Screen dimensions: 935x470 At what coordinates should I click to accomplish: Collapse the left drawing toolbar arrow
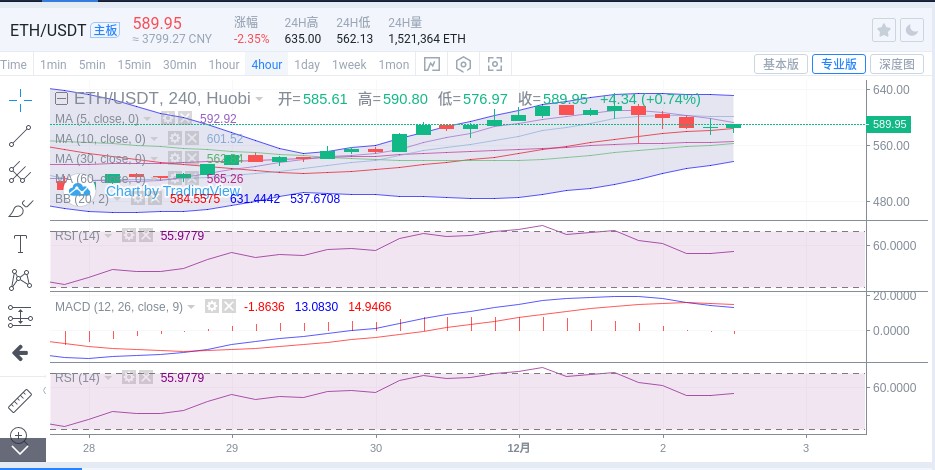[45, 391]
